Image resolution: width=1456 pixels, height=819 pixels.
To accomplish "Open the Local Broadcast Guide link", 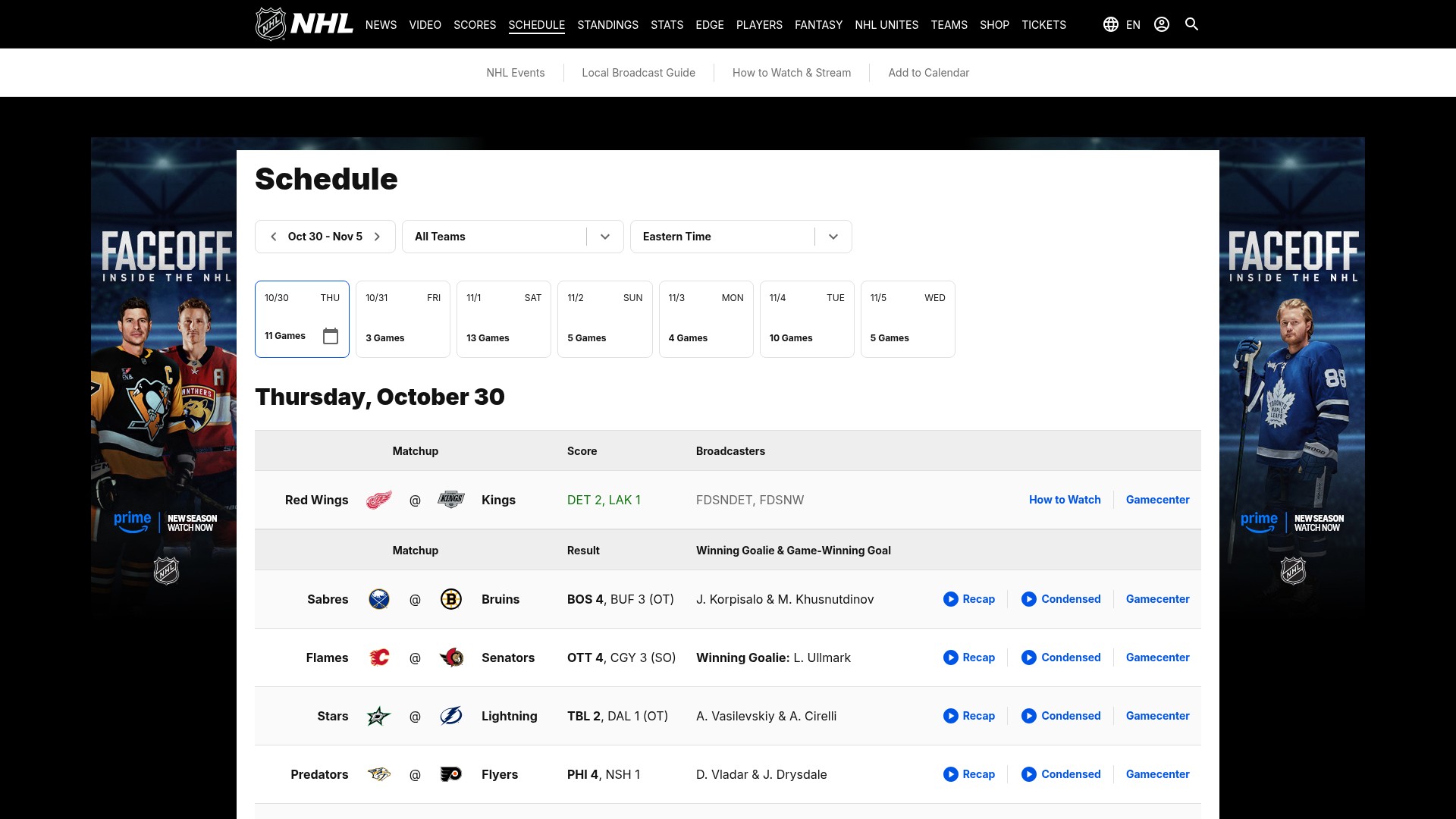I will (x=639, y=73).
